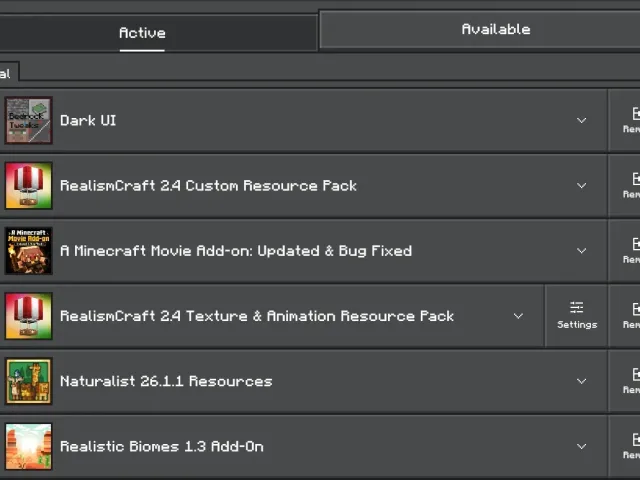Select the Dark UI pack name
640x480 pixels.
[x=88, y=120]
